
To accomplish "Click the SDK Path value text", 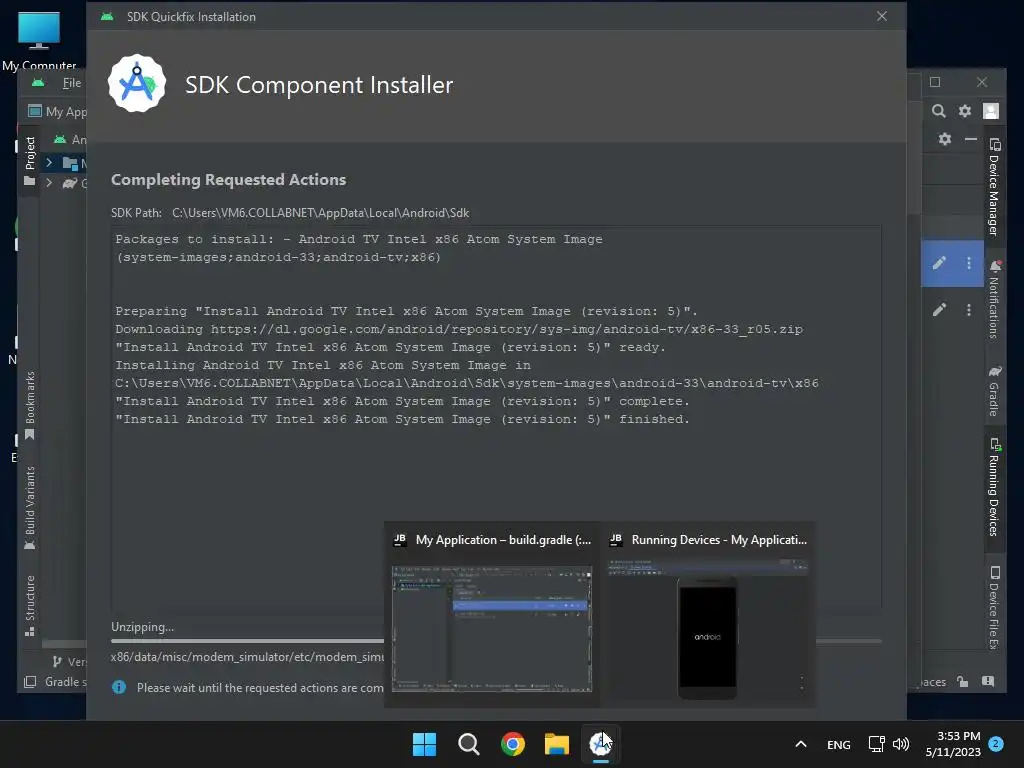I will 321,213.
